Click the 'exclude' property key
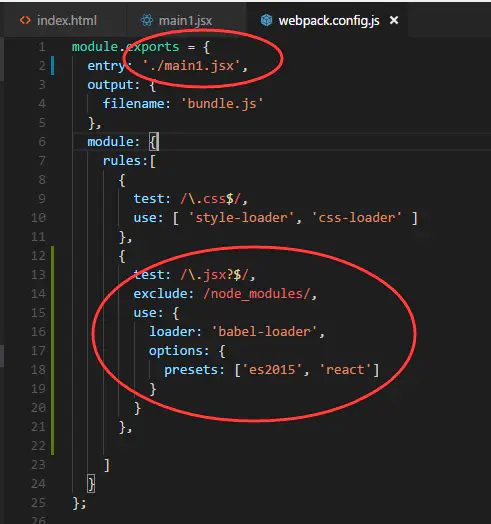The image size is (491, 524). [160, 294]
